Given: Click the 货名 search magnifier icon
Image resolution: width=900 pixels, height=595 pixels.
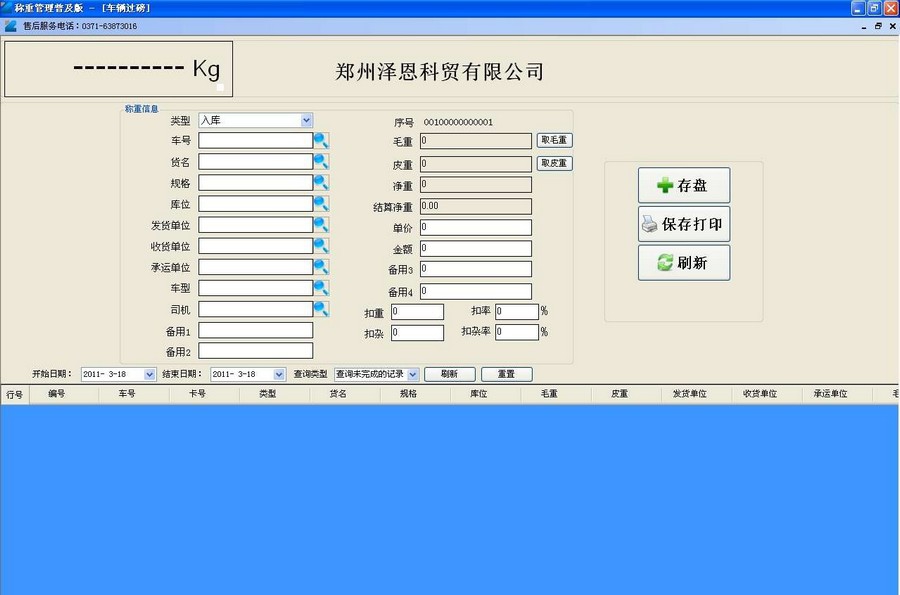Looking at the screenshot, I should point(322,162).
